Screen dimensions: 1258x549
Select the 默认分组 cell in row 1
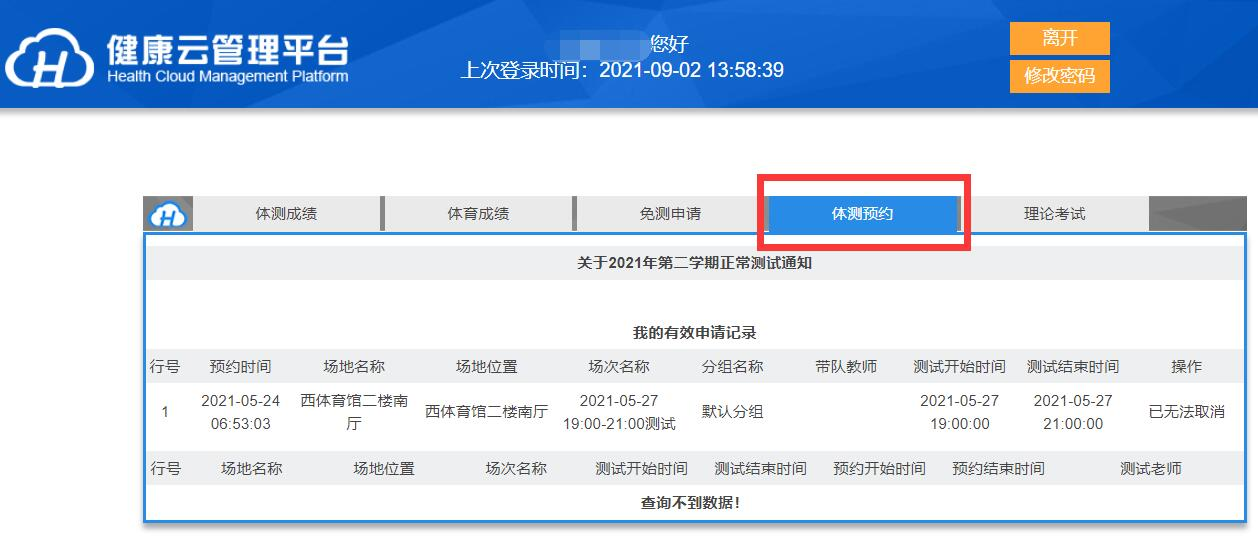click(732, 412)
